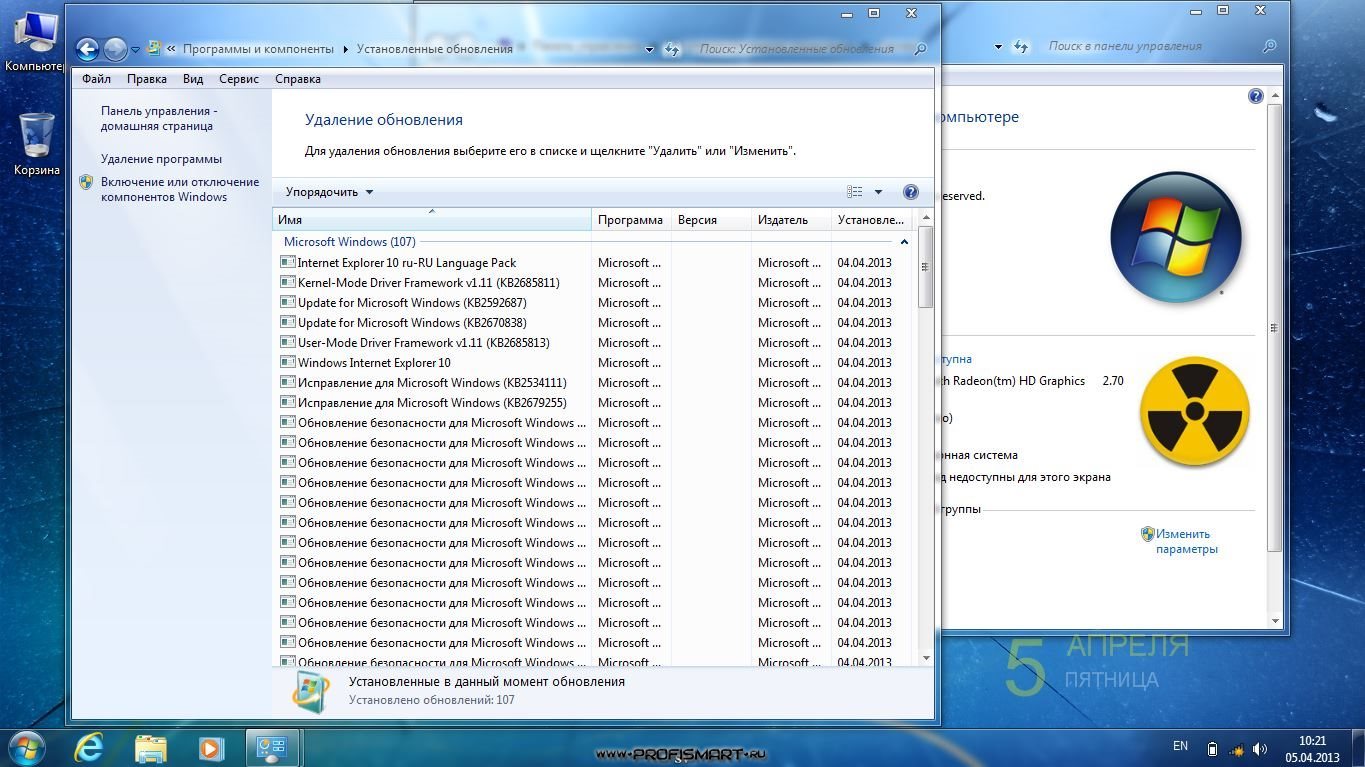This screenshot has width=1365, height=767.
Task: Click the Установленные обновления breadcrumb
Action: tap(435, 49)
